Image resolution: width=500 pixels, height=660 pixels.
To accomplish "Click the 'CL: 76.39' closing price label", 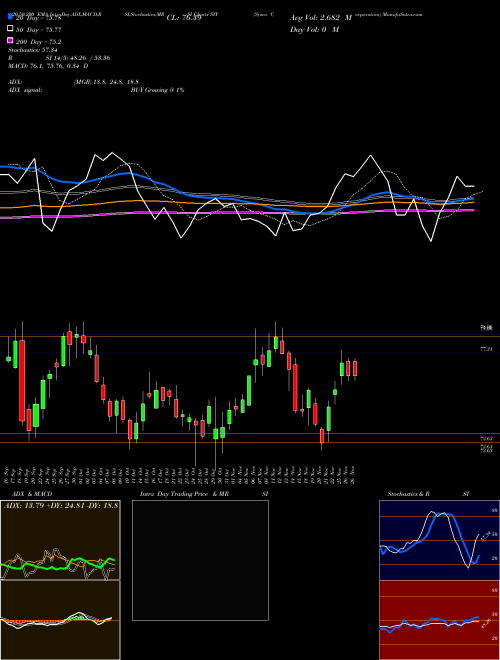I will pyautogui.click(x=184, y=18).
